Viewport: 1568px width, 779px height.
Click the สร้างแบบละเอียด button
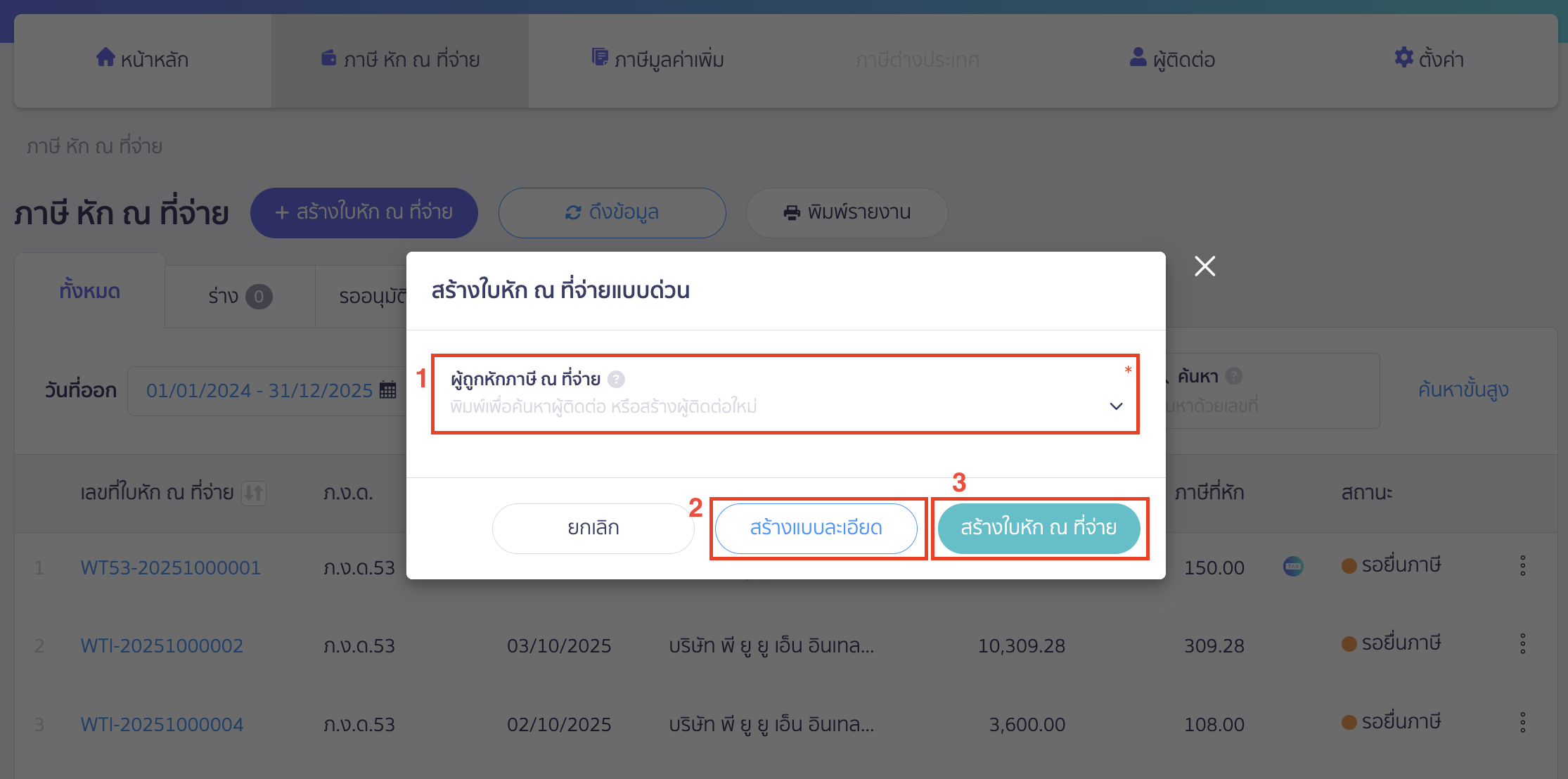[x=816, y=527]
